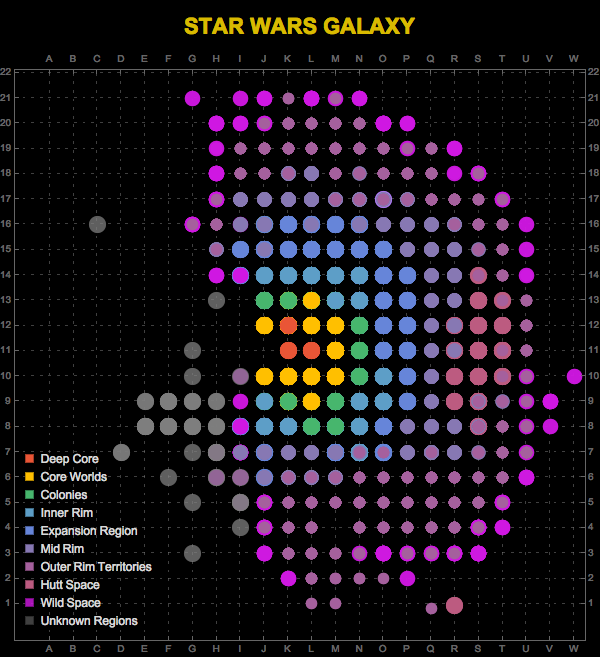
Task: Pick the Inner Rim legend color square
Action: [29, 512]
